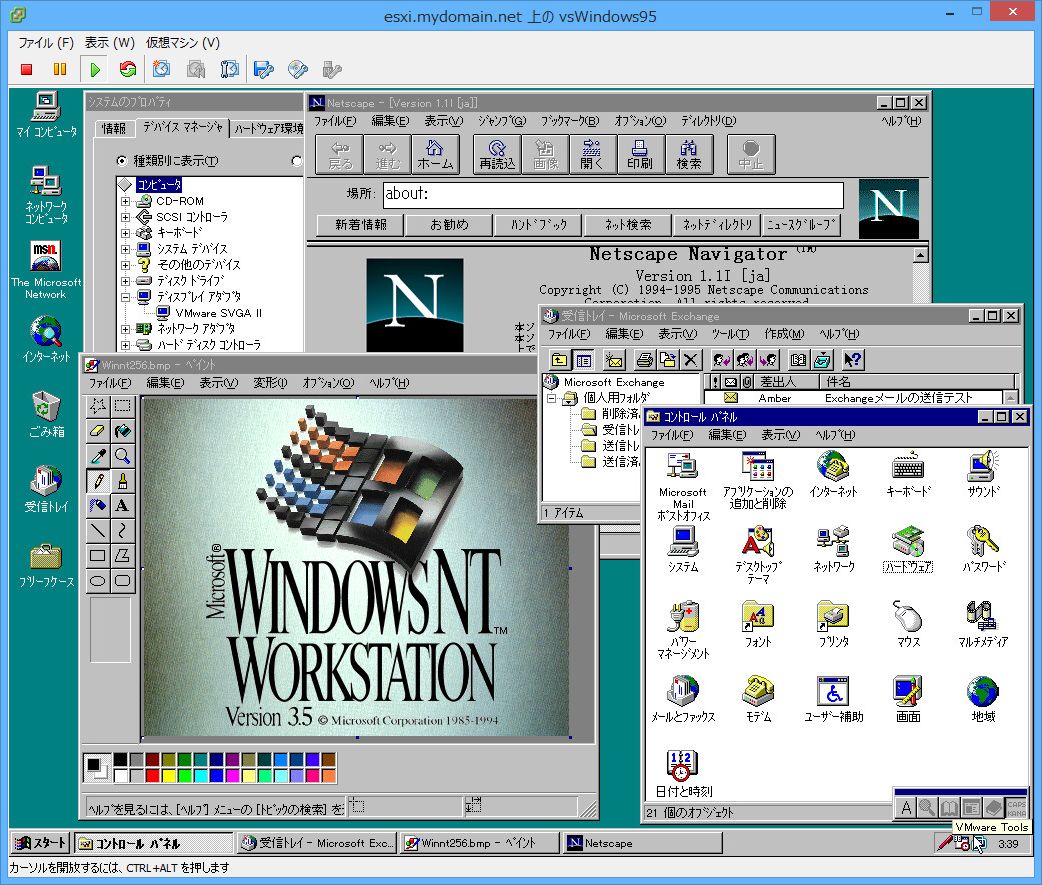The width and height of the screenshot is (1042, 885).
Task: Click Netscape 印刷 button
Action: click(x=640, y=155)
